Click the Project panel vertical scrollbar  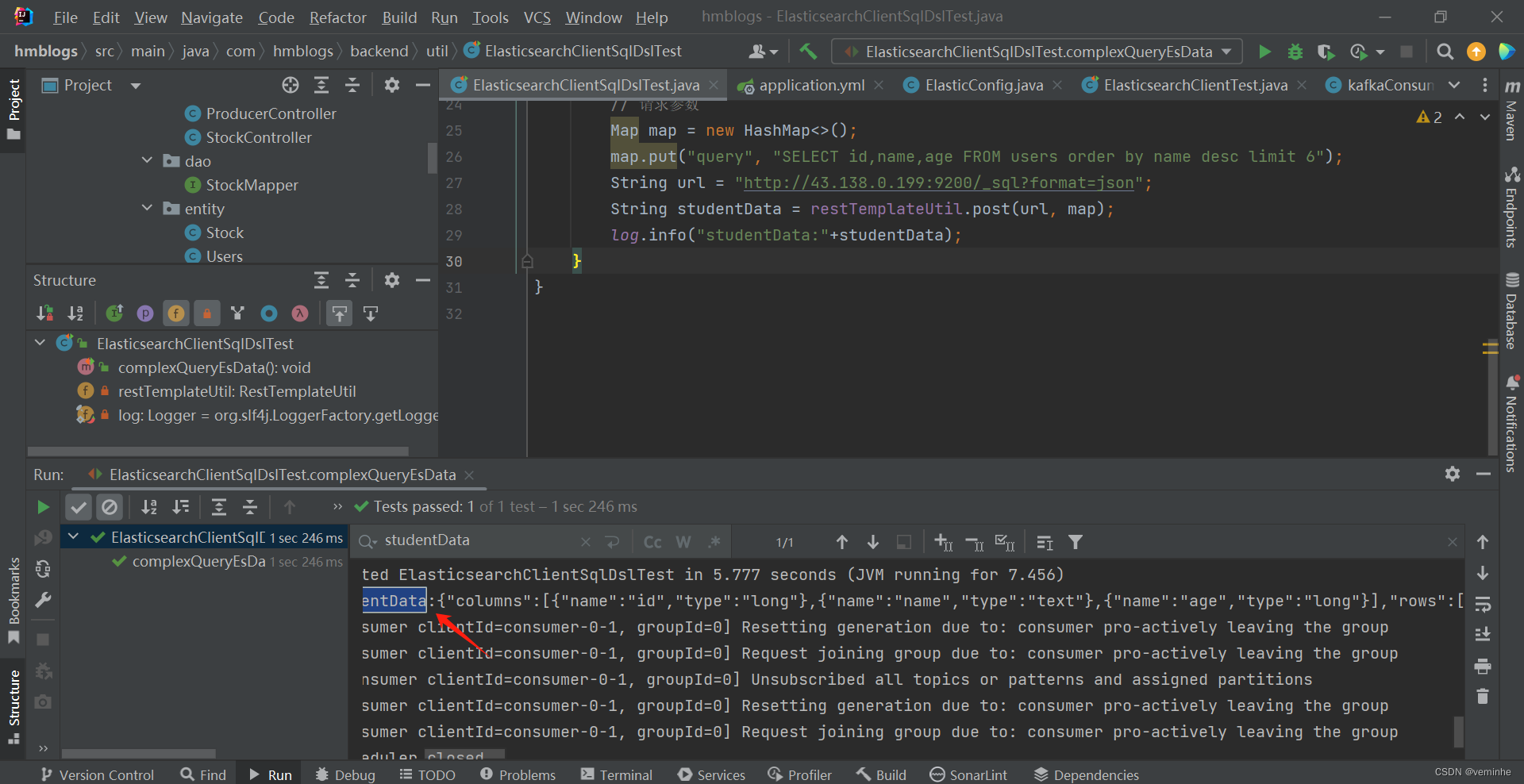pyautogui.click(x=433, y=157)
